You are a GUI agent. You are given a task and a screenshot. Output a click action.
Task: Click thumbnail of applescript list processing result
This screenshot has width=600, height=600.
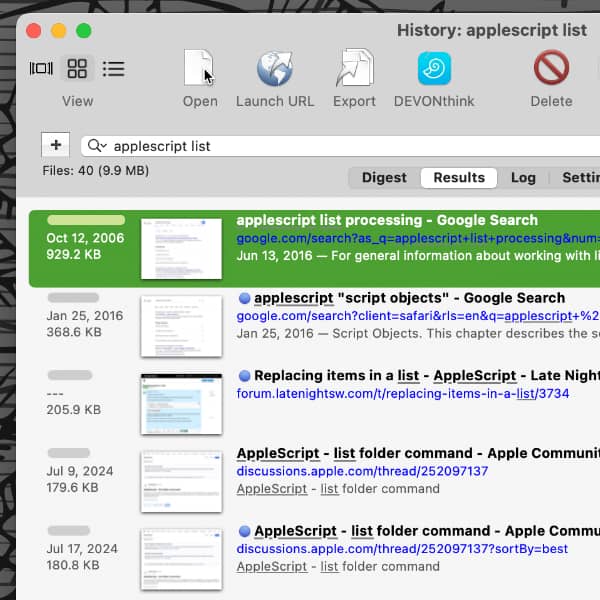181,249
